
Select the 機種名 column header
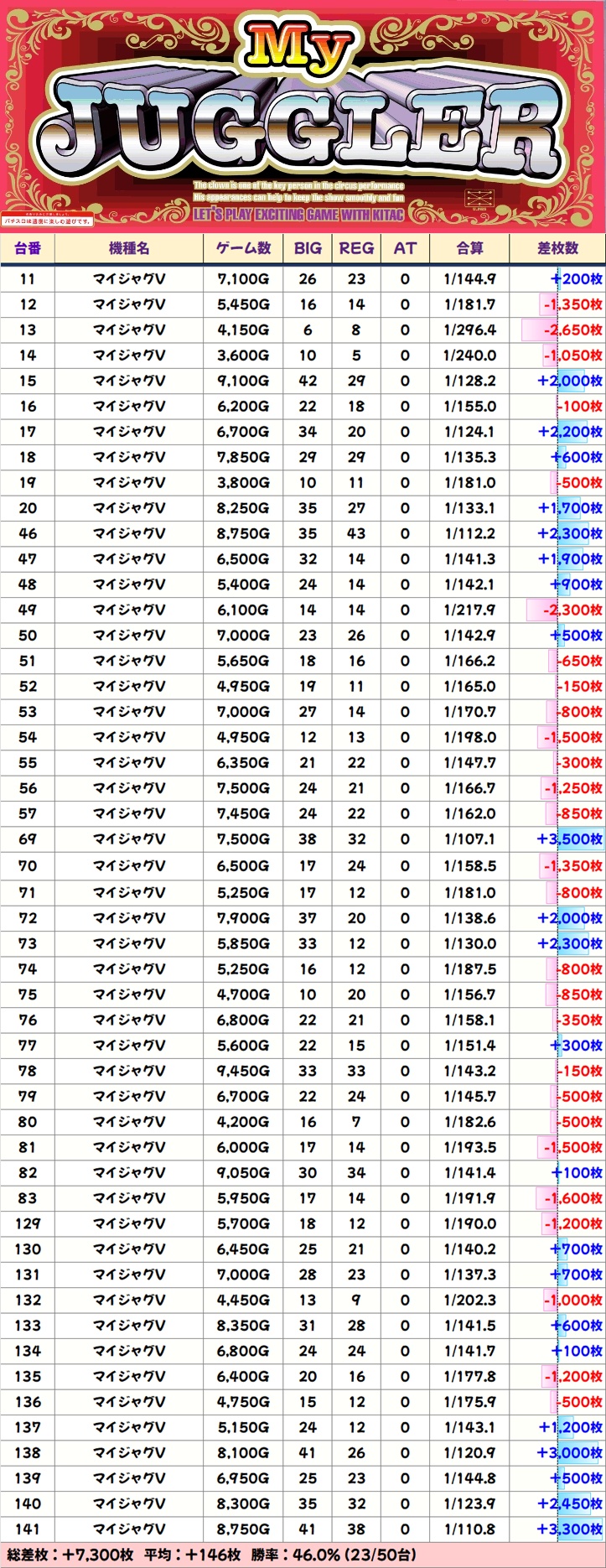[x=129, y=248]
